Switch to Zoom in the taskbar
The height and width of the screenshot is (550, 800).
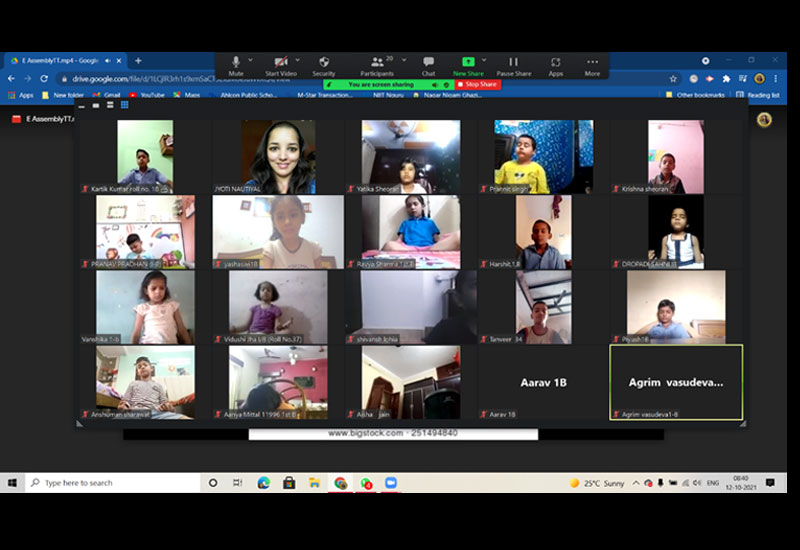[x=391, y=483]
